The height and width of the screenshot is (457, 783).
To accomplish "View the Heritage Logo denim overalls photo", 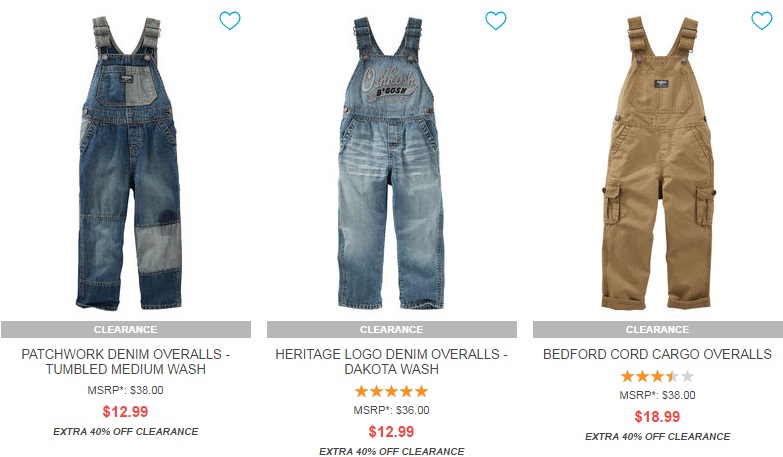I will (391, 163).
